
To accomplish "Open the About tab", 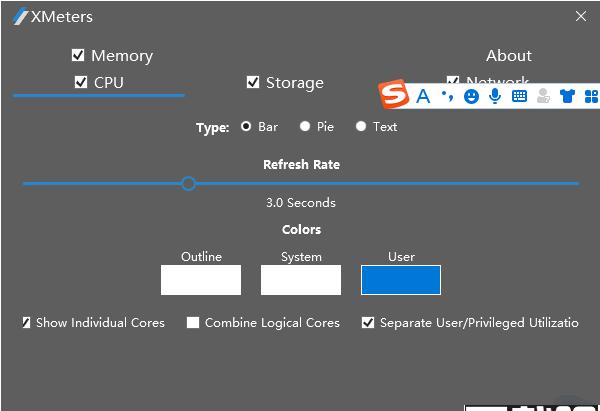I will point(508,56).
